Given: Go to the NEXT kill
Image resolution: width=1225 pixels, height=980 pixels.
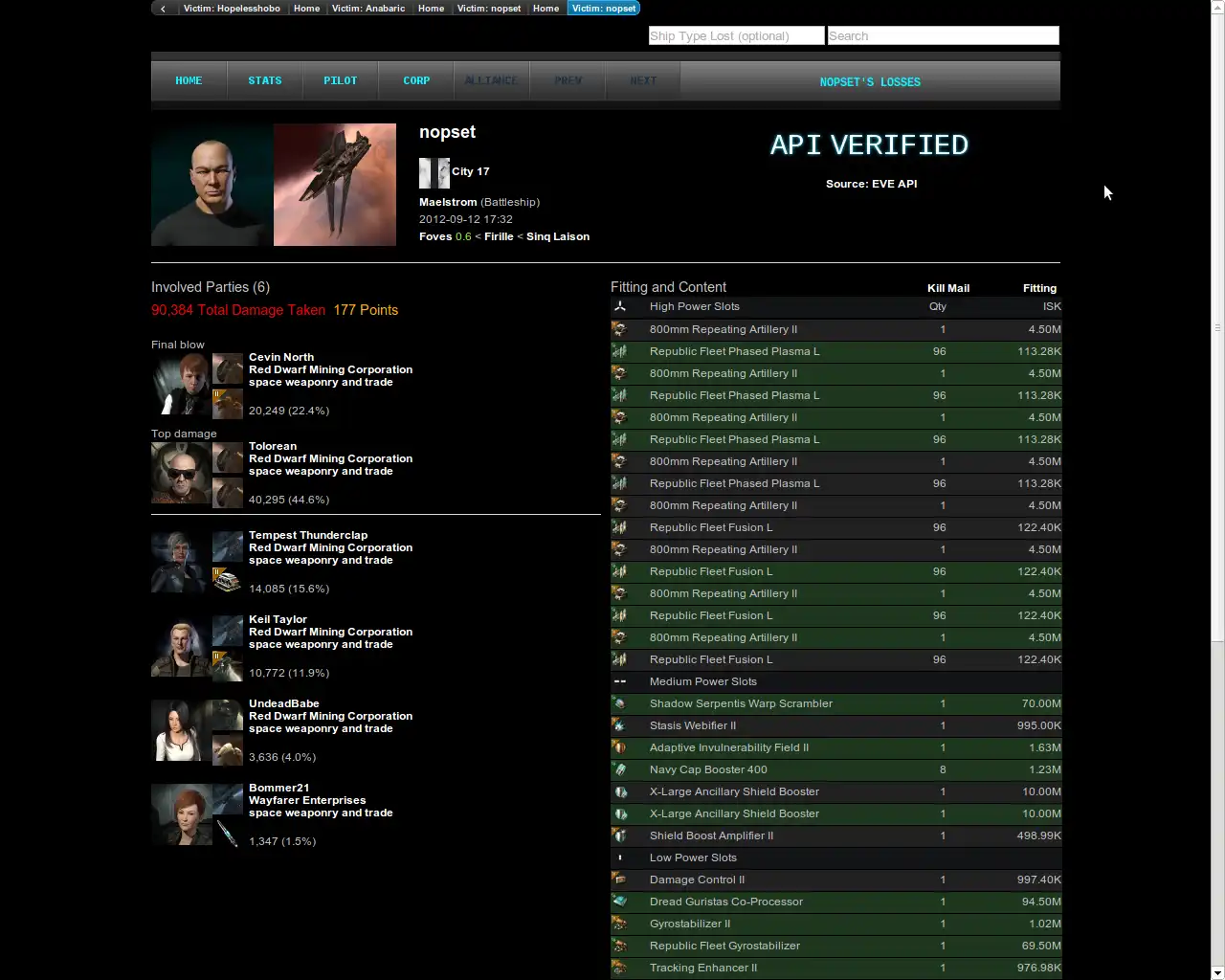Looking at the screenshot, I should [x=643, y=81].
